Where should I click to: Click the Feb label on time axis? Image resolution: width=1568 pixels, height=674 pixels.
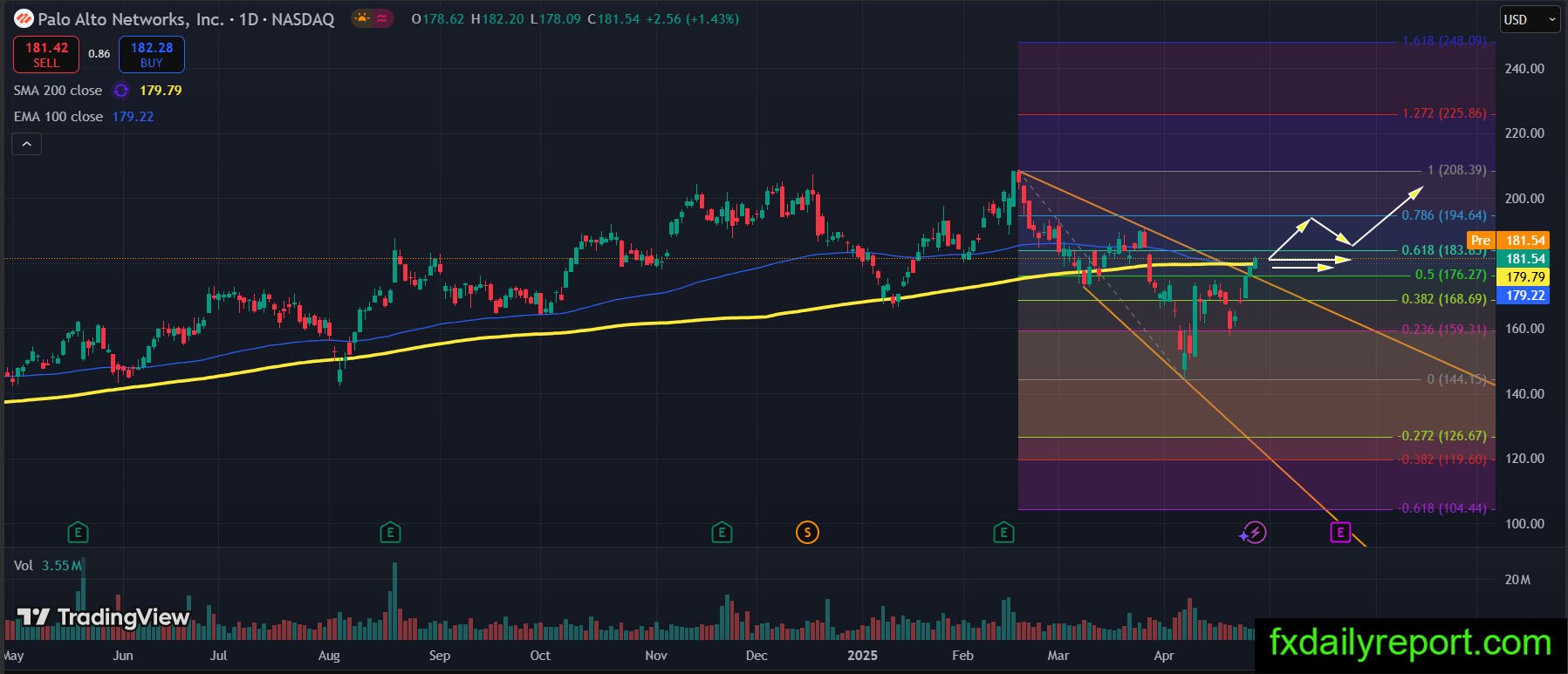[x=962, y=656]
